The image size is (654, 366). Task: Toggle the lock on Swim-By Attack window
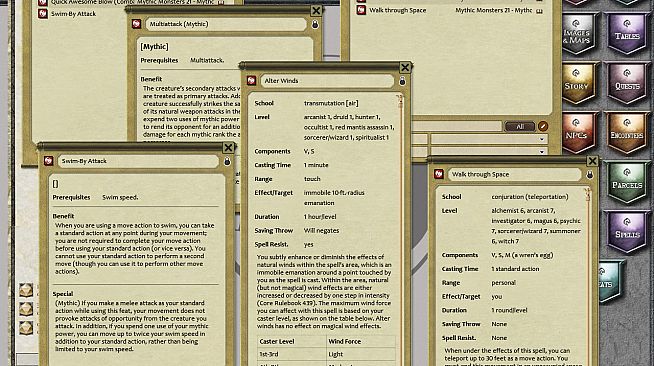click(227, 161)
